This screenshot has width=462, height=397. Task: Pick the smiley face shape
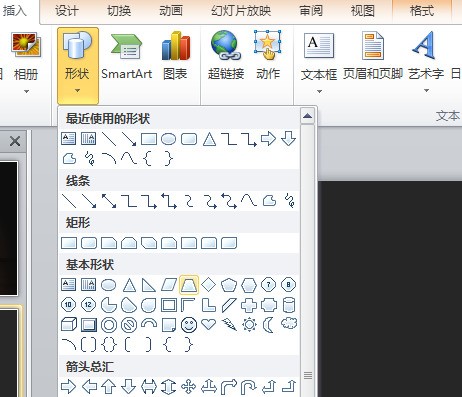click(x=189, y=325)
